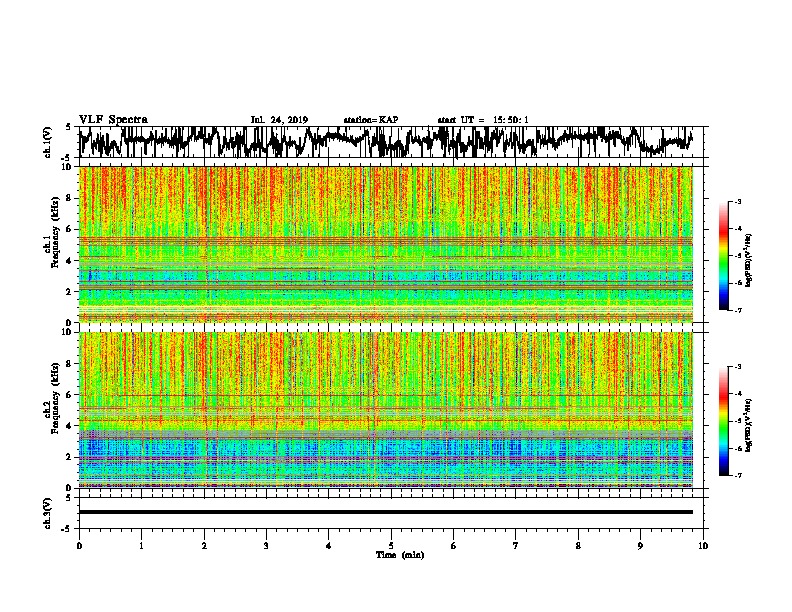
Task: Click the "-3" tick on the lower colorbar
Action: (738, 367)
